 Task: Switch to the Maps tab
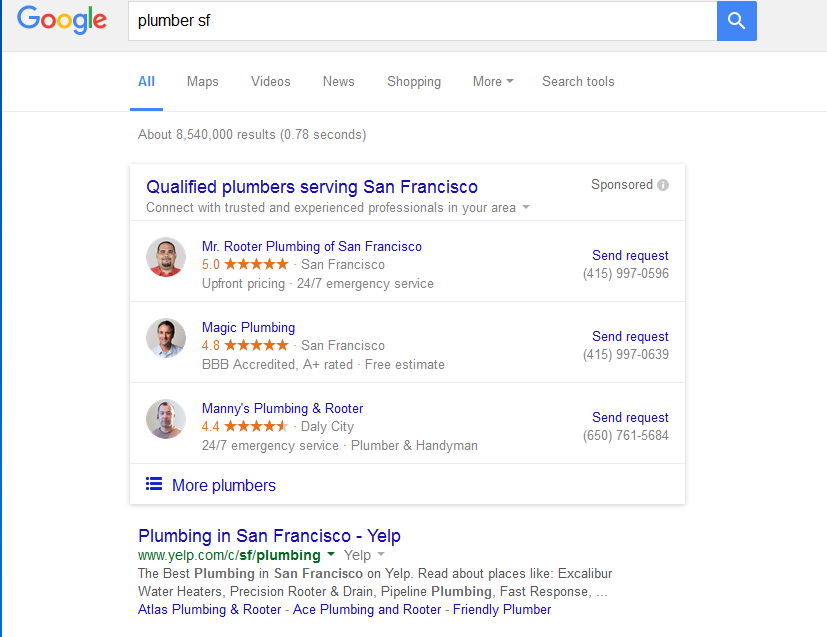click(x=203, y=82)
